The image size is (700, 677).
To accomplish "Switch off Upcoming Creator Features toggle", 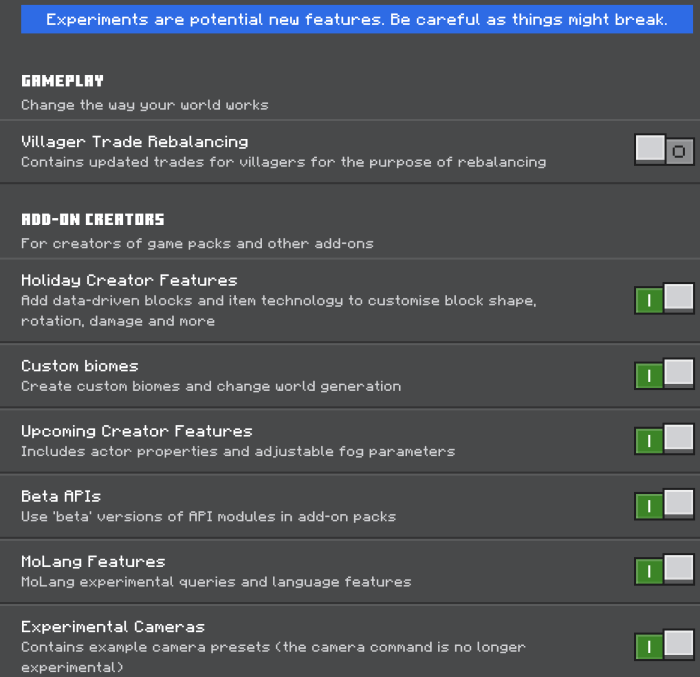I will click(x=664, y=440).
